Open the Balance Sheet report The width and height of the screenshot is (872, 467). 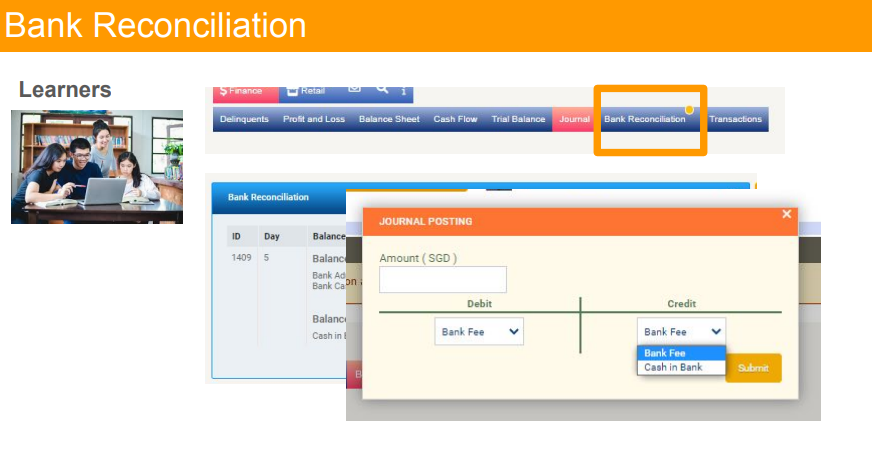tap(389, 119)
